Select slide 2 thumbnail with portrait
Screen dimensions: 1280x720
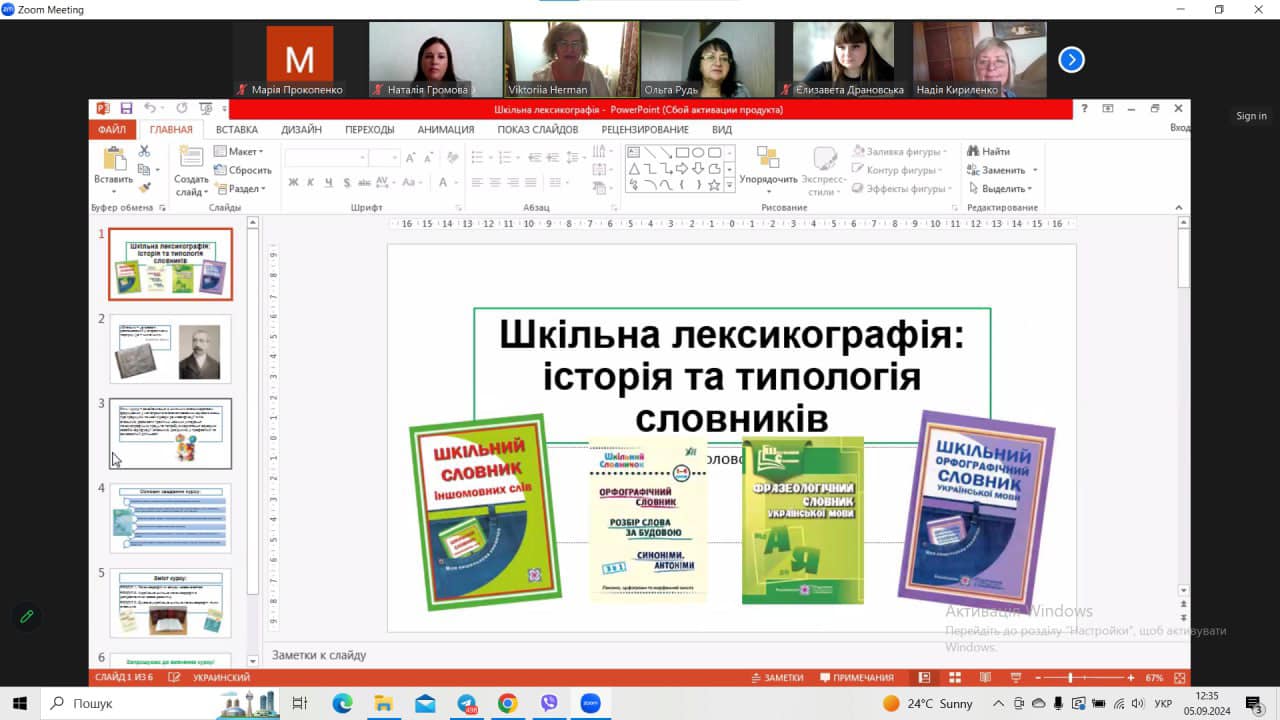(170, 349)
